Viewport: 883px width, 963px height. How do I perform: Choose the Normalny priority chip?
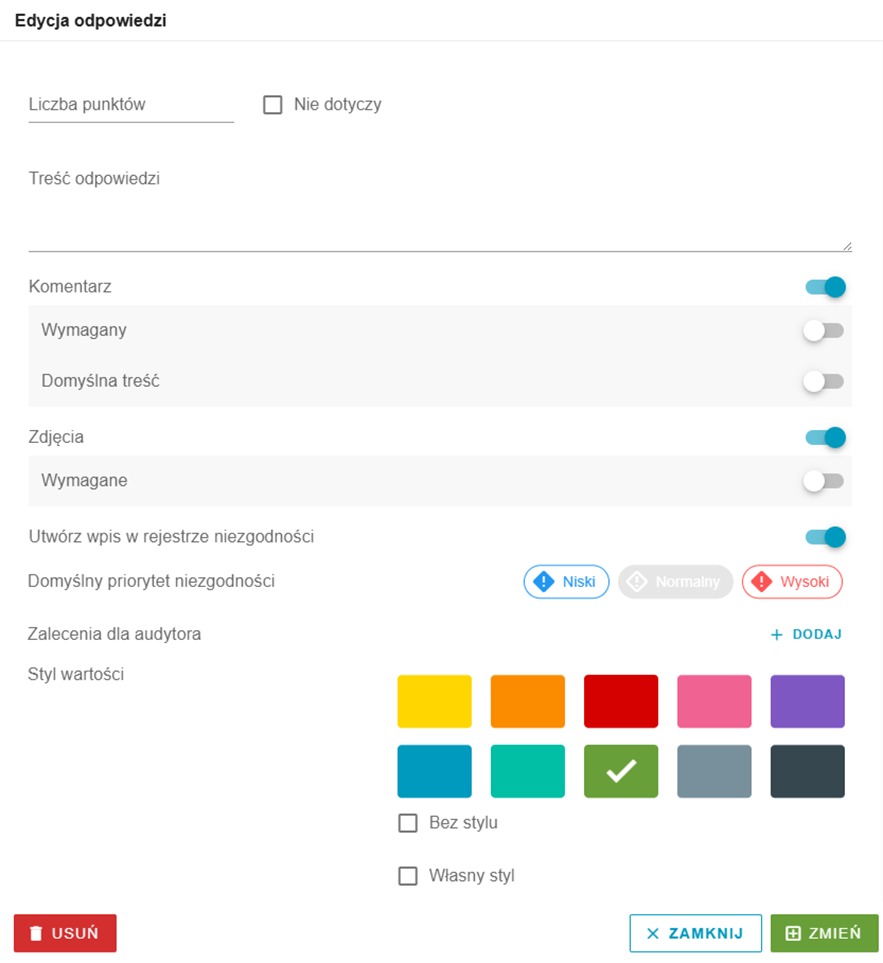(x=675, y=582)
